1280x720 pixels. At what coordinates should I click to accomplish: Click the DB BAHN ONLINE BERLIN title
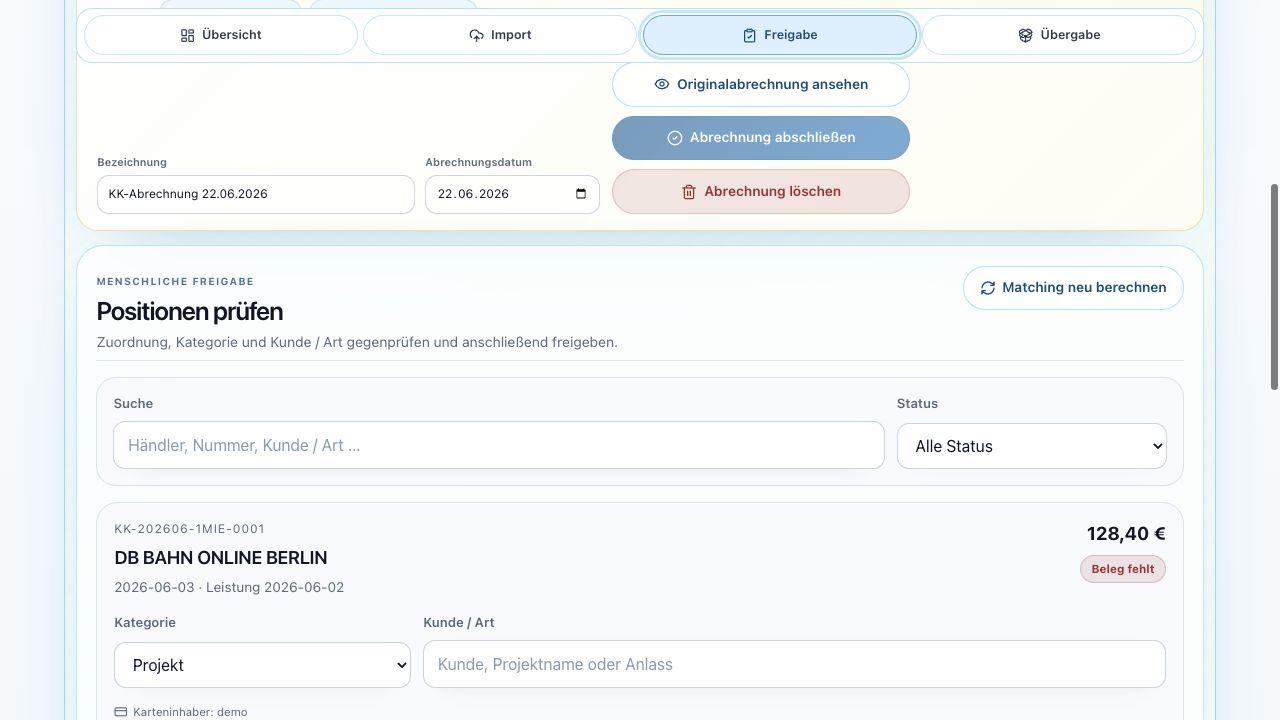click(x=221, y=558)
